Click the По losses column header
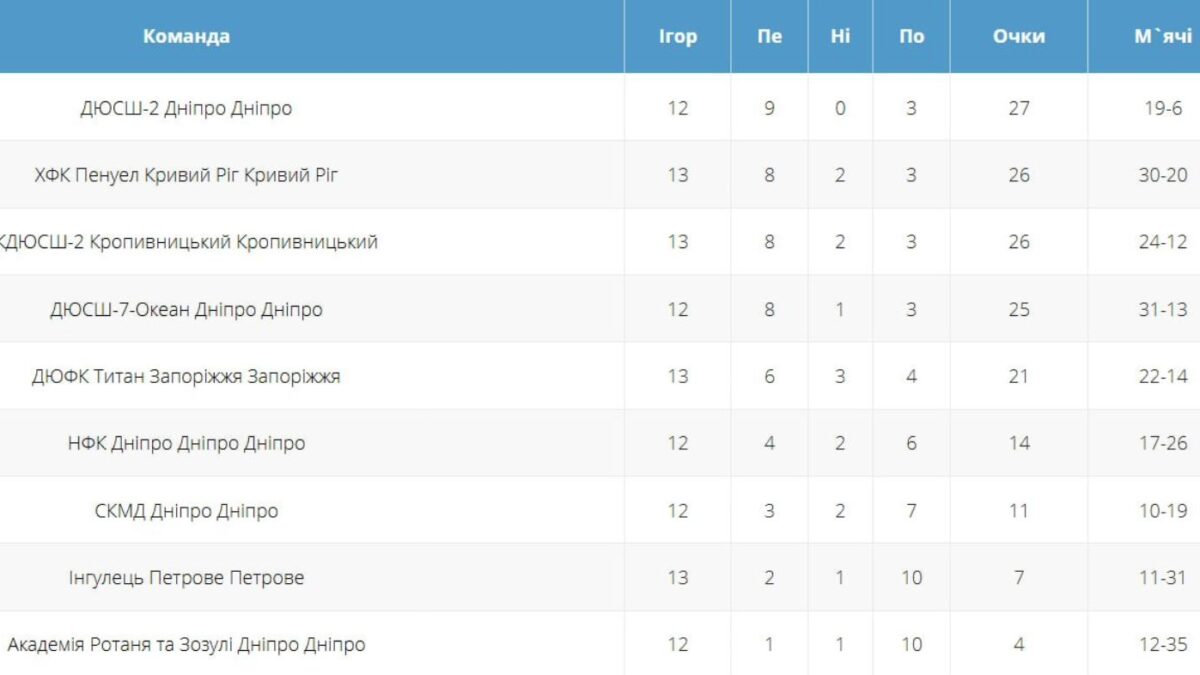The height and width of the screenshot is (675, 1200). [x=911, y=36]
